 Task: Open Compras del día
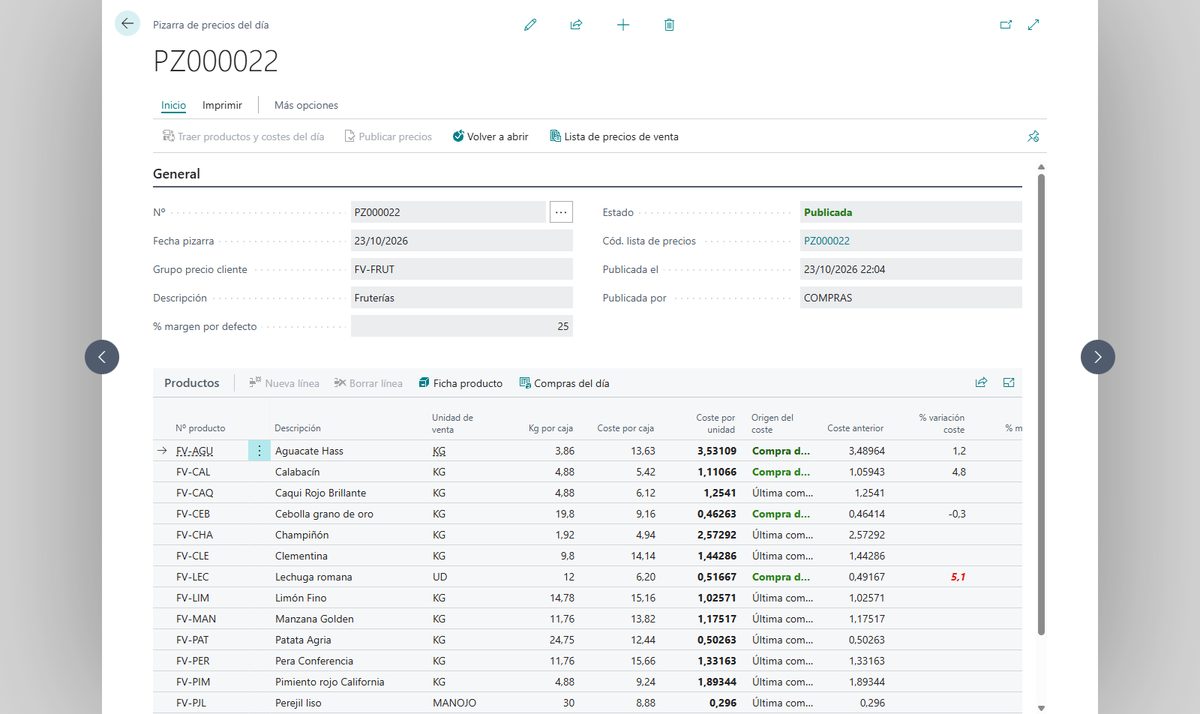pyautogui.click(x=564, y=384)
